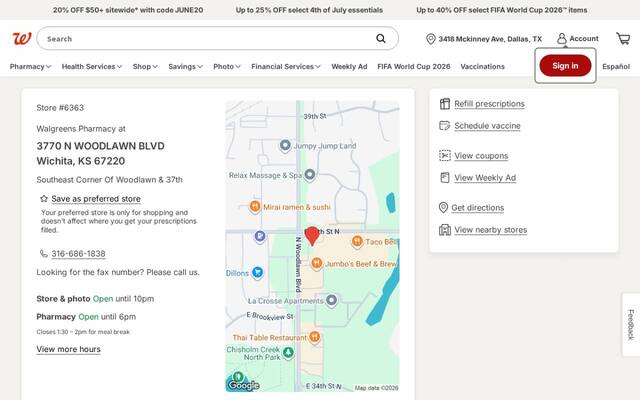
Task: Click the Account person icon
Action: coord(562,38)
